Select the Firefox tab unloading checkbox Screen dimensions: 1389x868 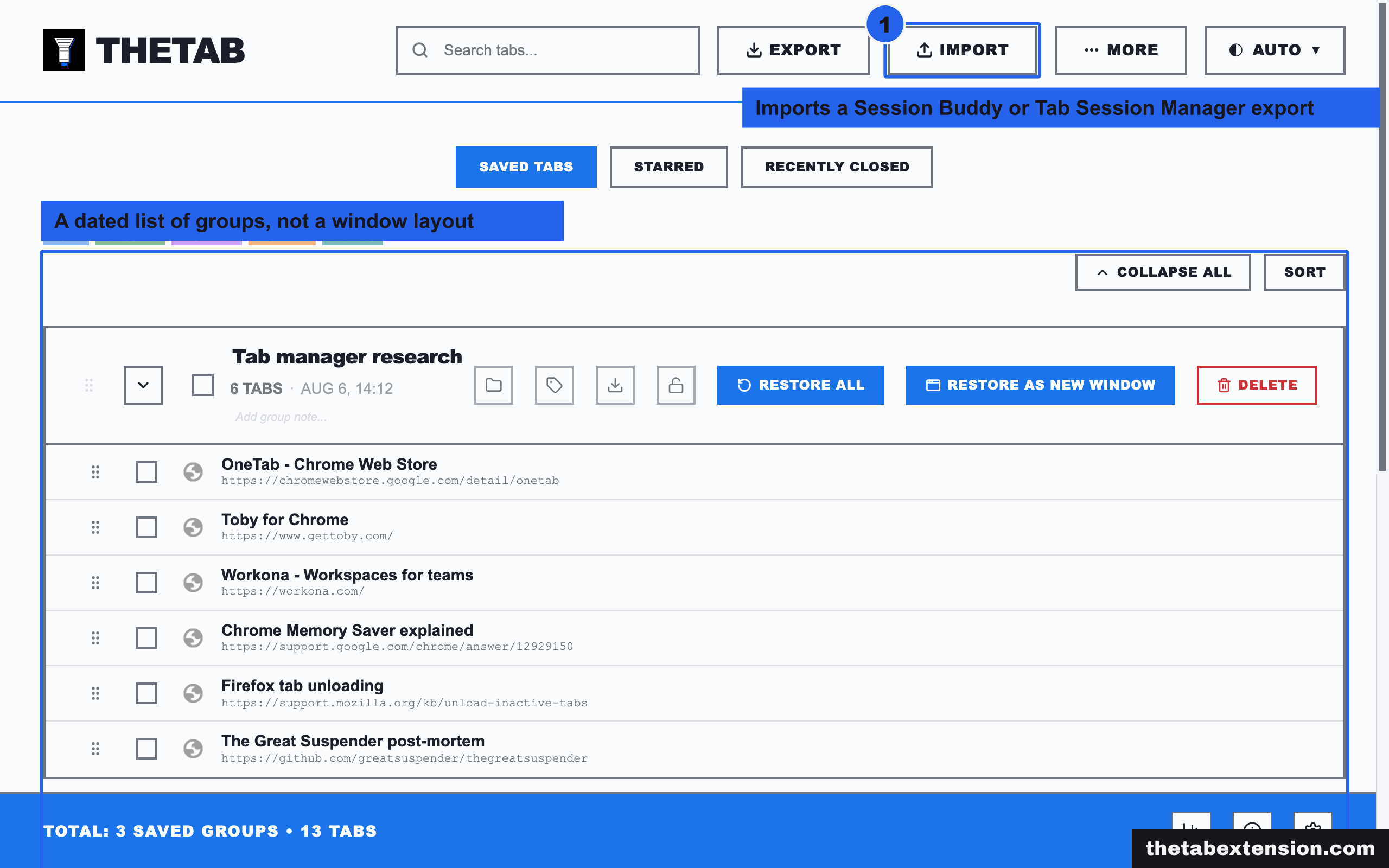click(146, 693)
